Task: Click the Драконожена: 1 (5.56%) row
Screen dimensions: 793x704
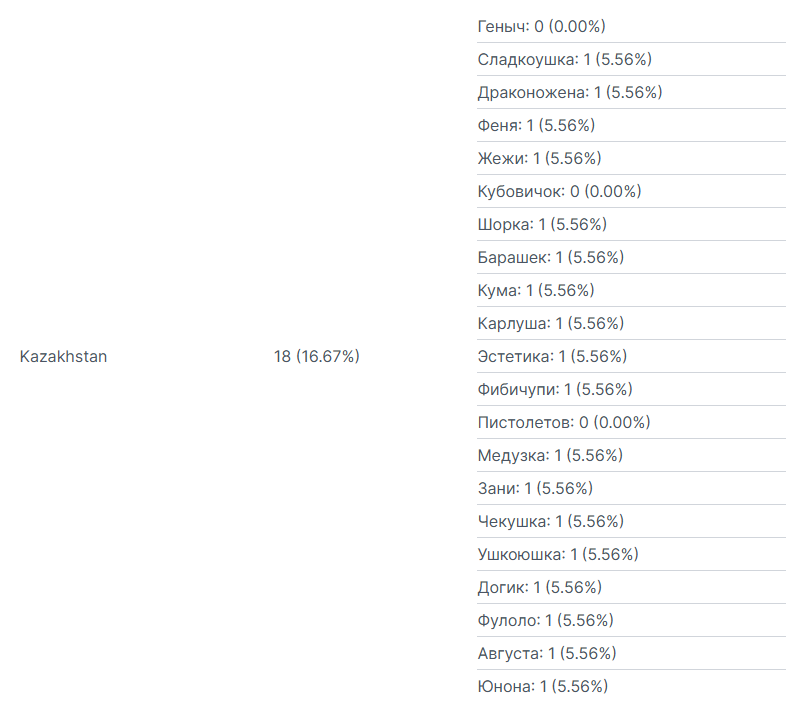Action: coord(570,92)
